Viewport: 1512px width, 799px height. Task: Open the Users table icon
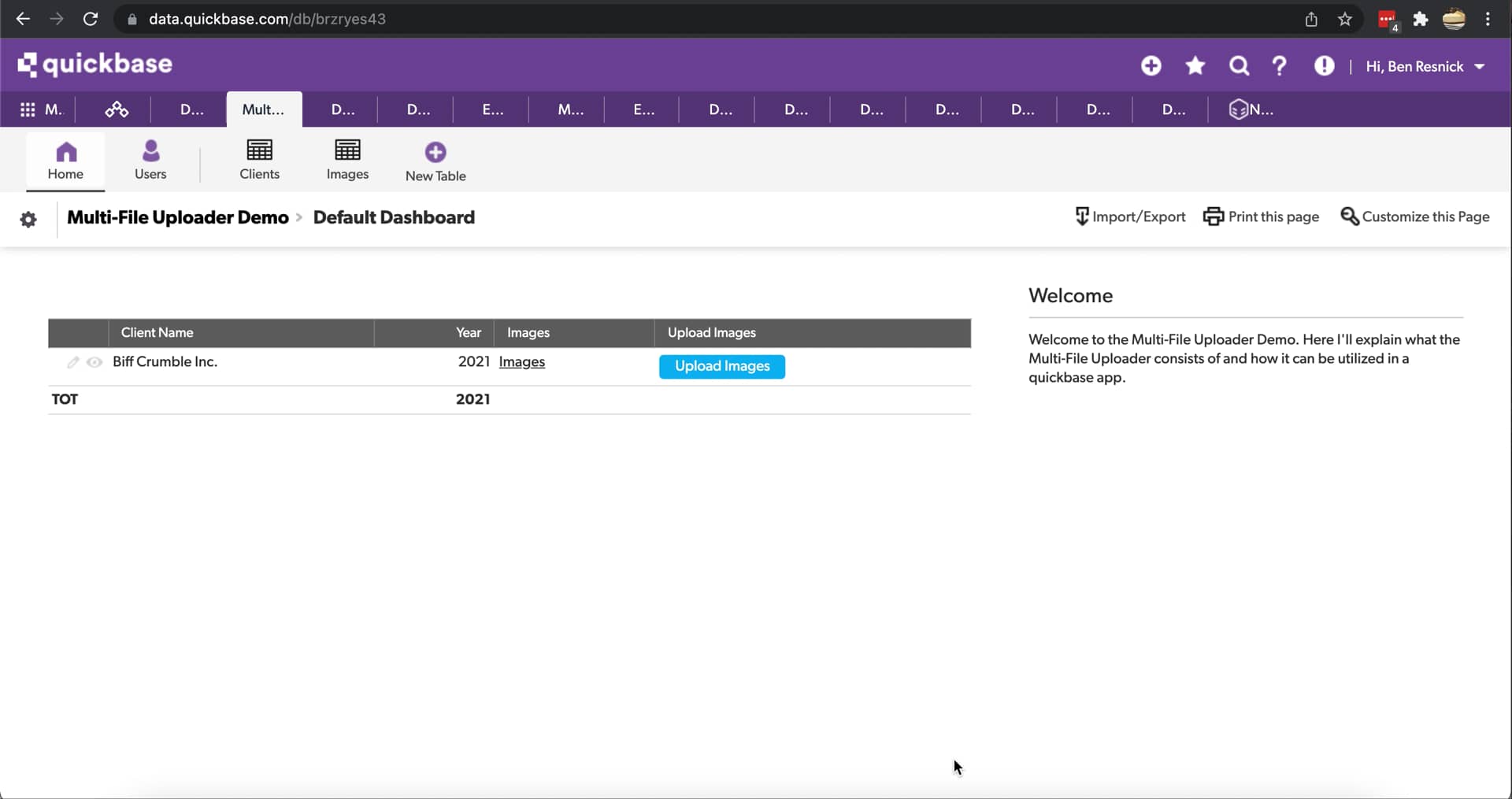coord(150,160)
